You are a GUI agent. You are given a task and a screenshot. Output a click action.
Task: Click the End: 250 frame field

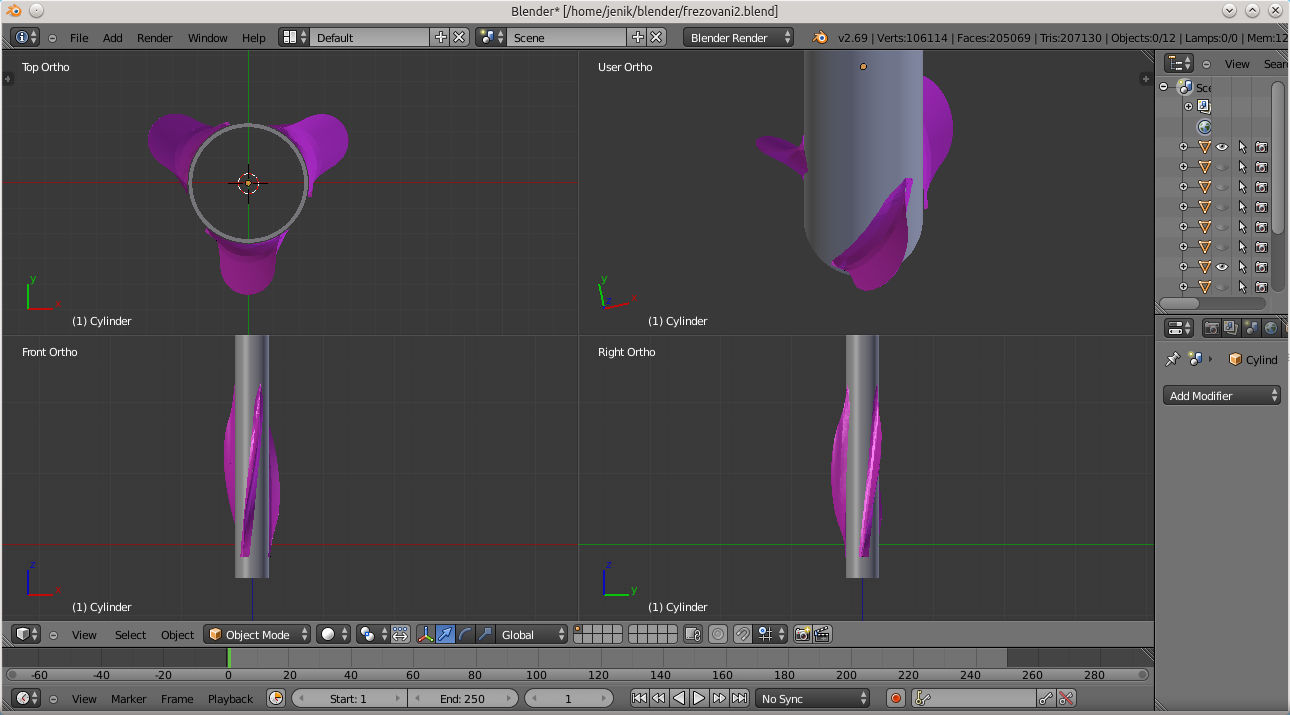pyautogui.click(x=462, y=699)
